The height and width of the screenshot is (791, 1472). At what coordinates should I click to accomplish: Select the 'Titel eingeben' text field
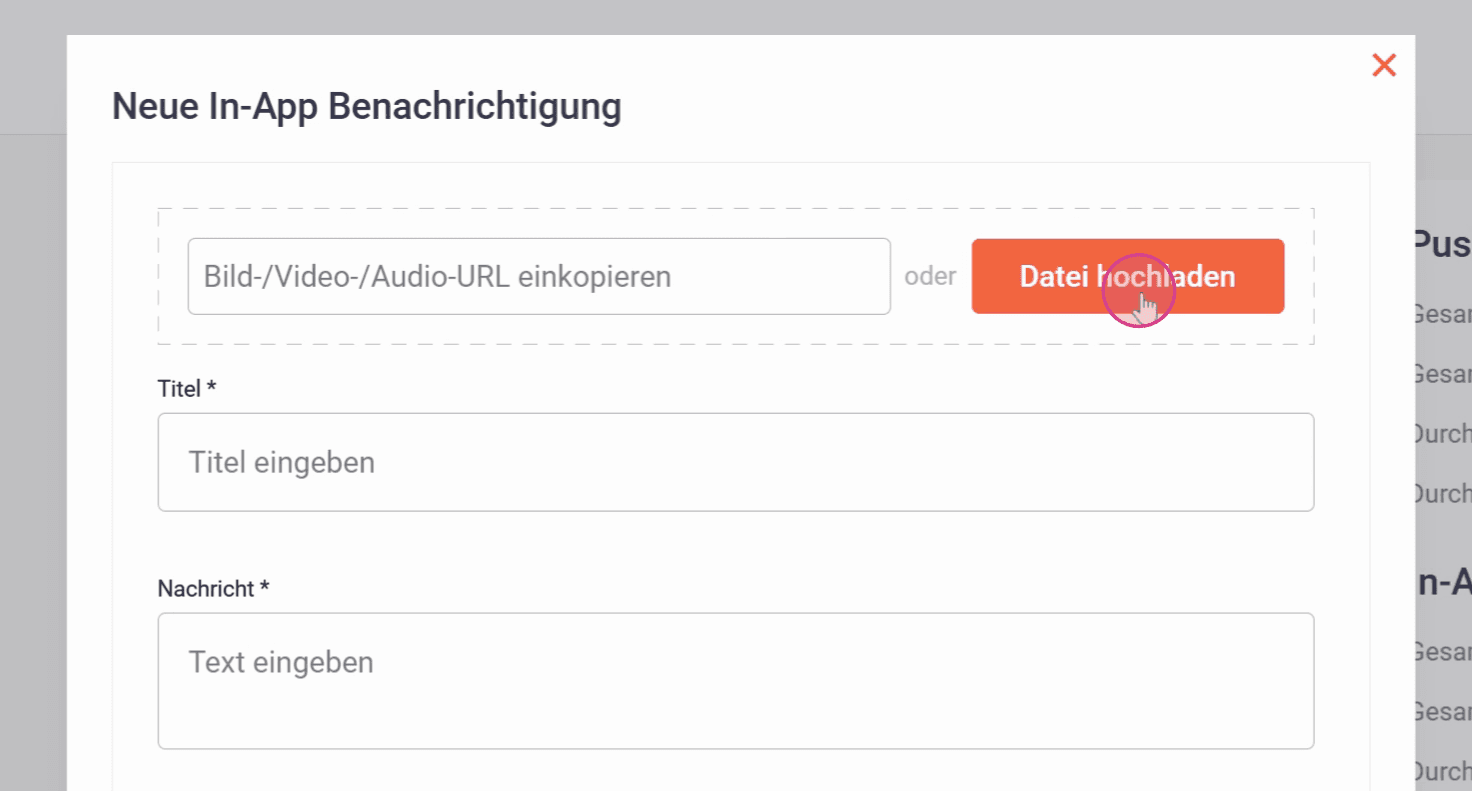(736, 462)
